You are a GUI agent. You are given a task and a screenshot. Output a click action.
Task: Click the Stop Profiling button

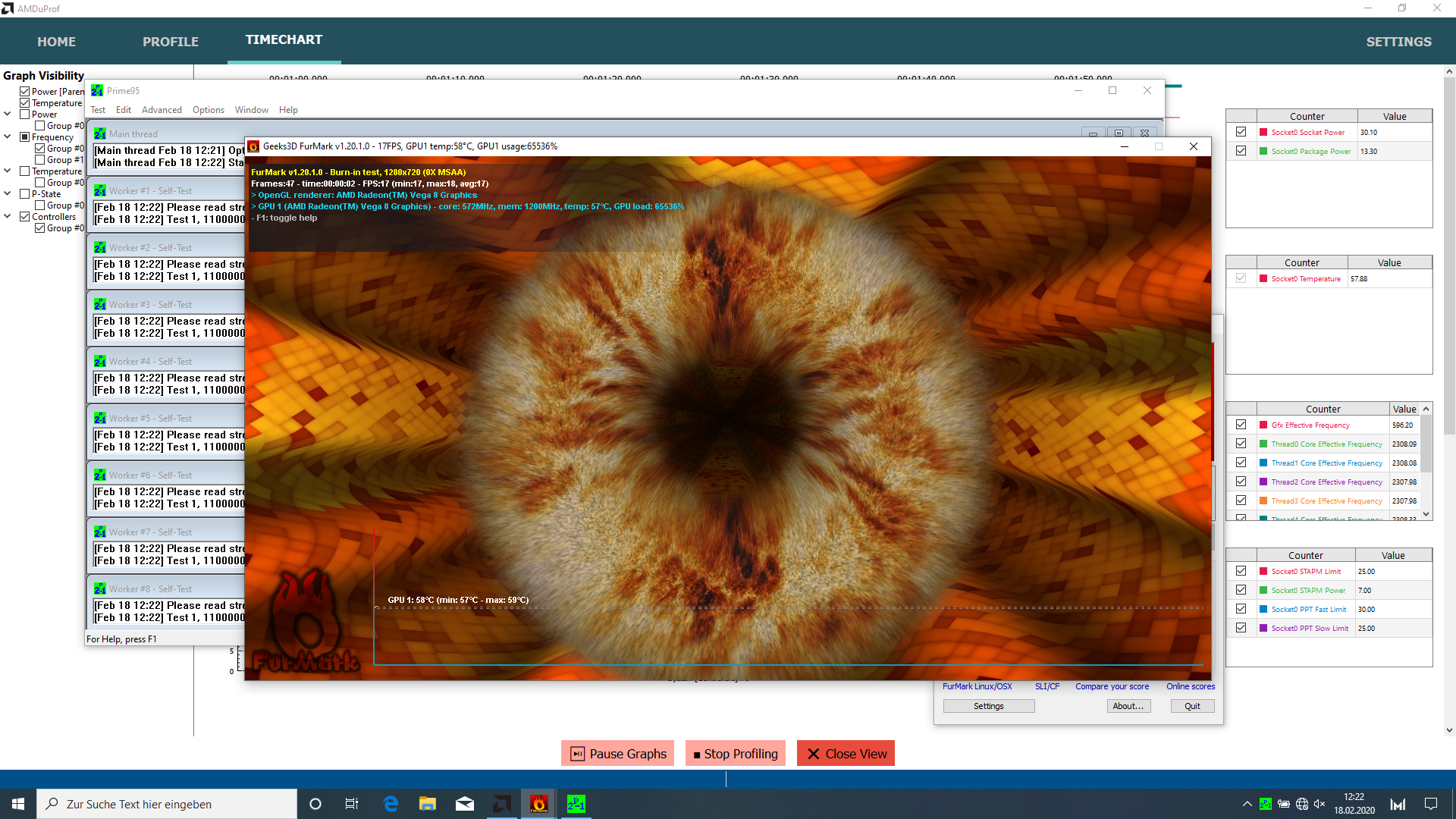coord(735,754)
